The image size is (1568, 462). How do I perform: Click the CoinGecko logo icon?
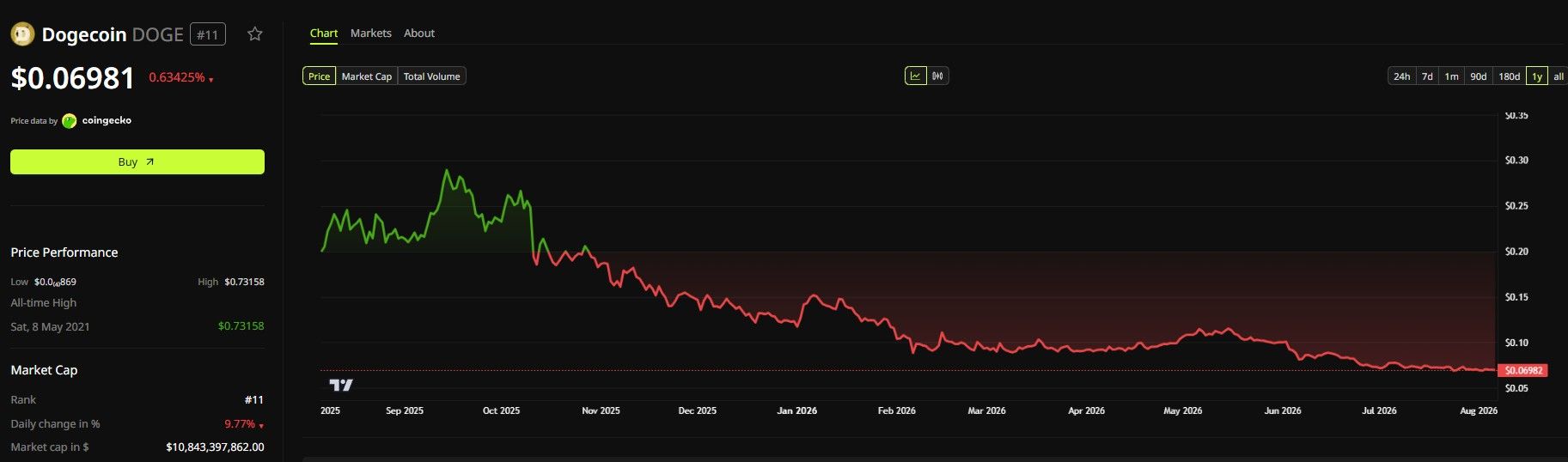[70, 121]
